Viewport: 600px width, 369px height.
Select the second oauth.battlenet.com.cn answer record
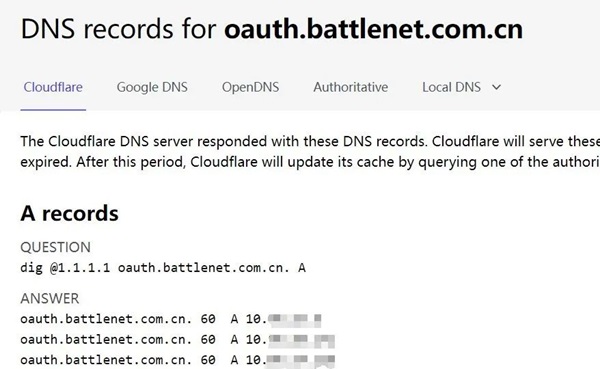tap(178, 340)
